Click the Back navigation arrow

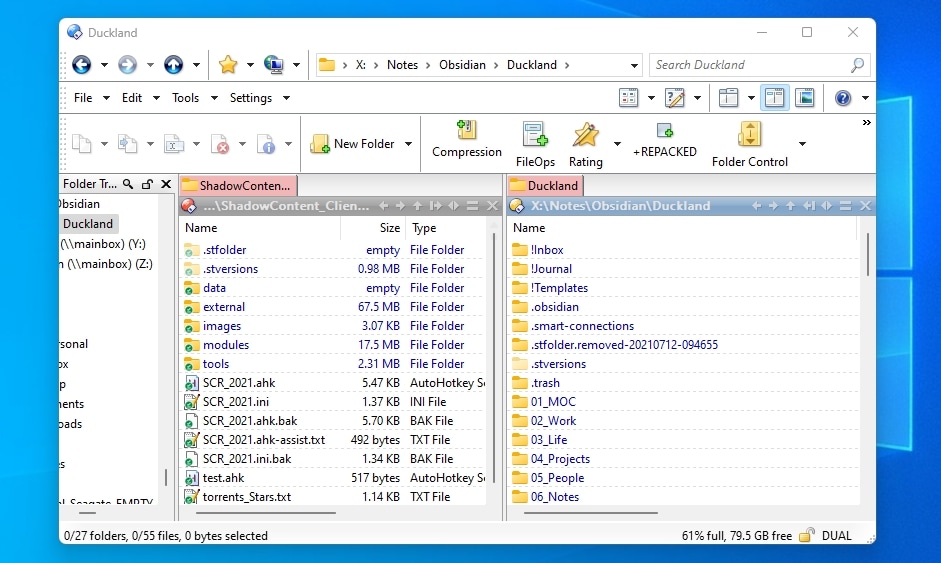point(81,65)
